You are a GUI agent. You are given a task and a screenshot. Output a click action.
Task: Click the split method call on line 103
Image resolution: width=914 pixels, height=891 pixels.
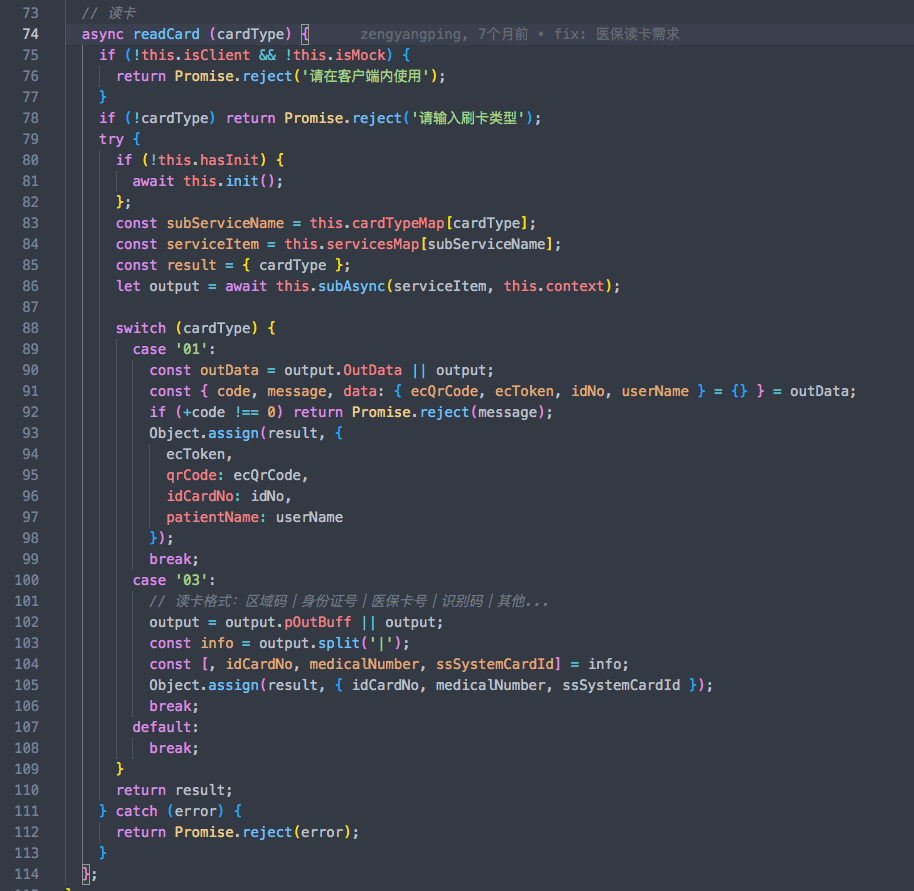click(x=339, y=643)
